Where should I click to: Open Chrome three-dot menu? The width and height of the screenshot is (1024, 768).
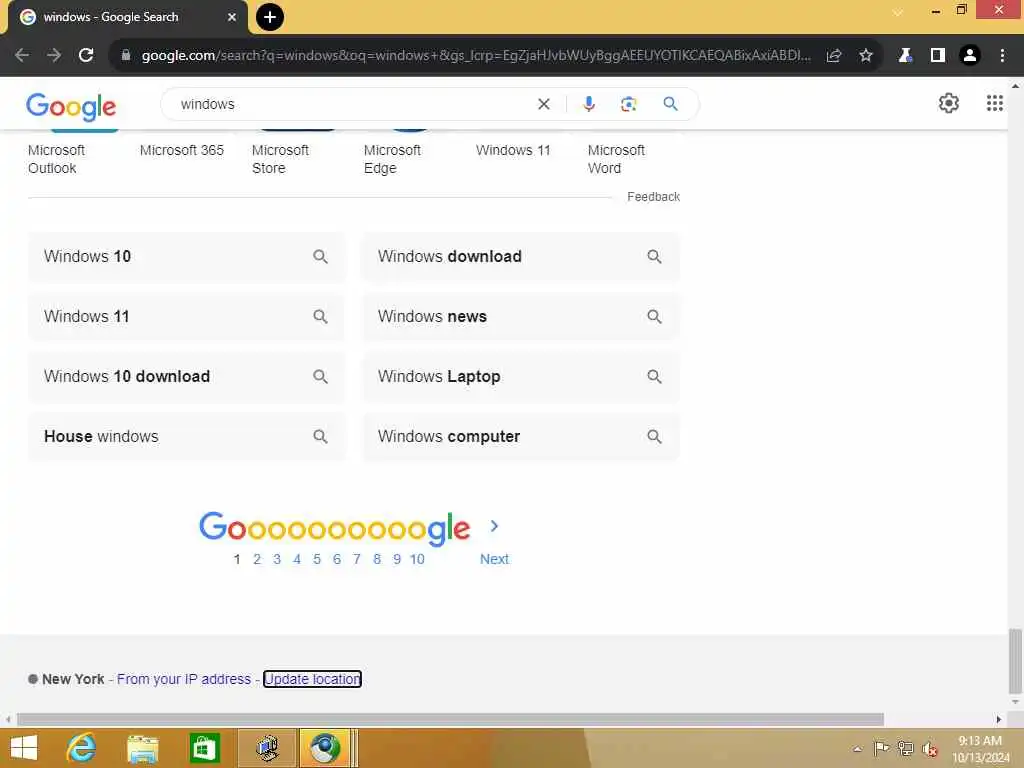[x=1002, y=56]
